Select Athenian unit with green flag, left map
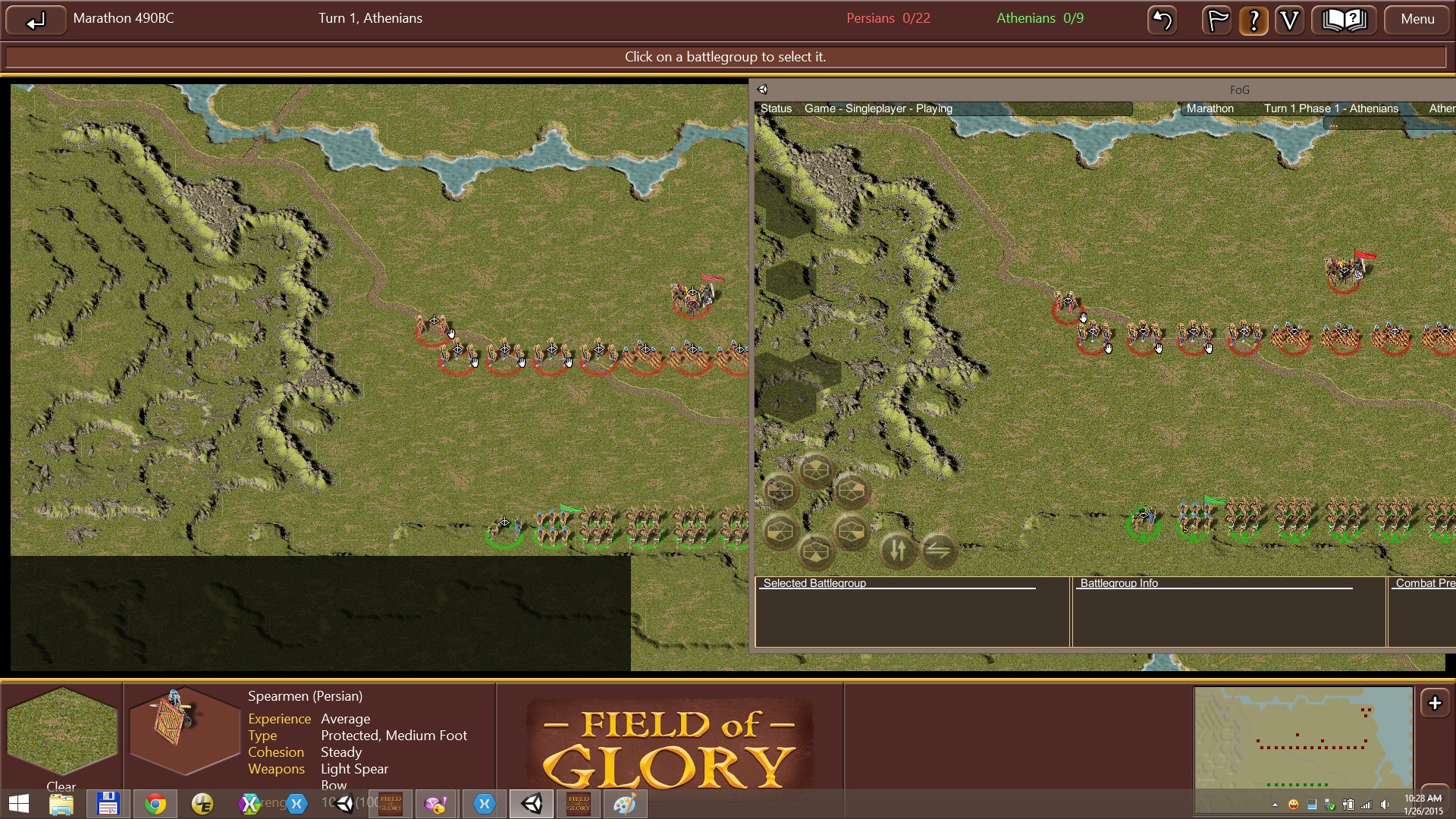 point(554,526)
